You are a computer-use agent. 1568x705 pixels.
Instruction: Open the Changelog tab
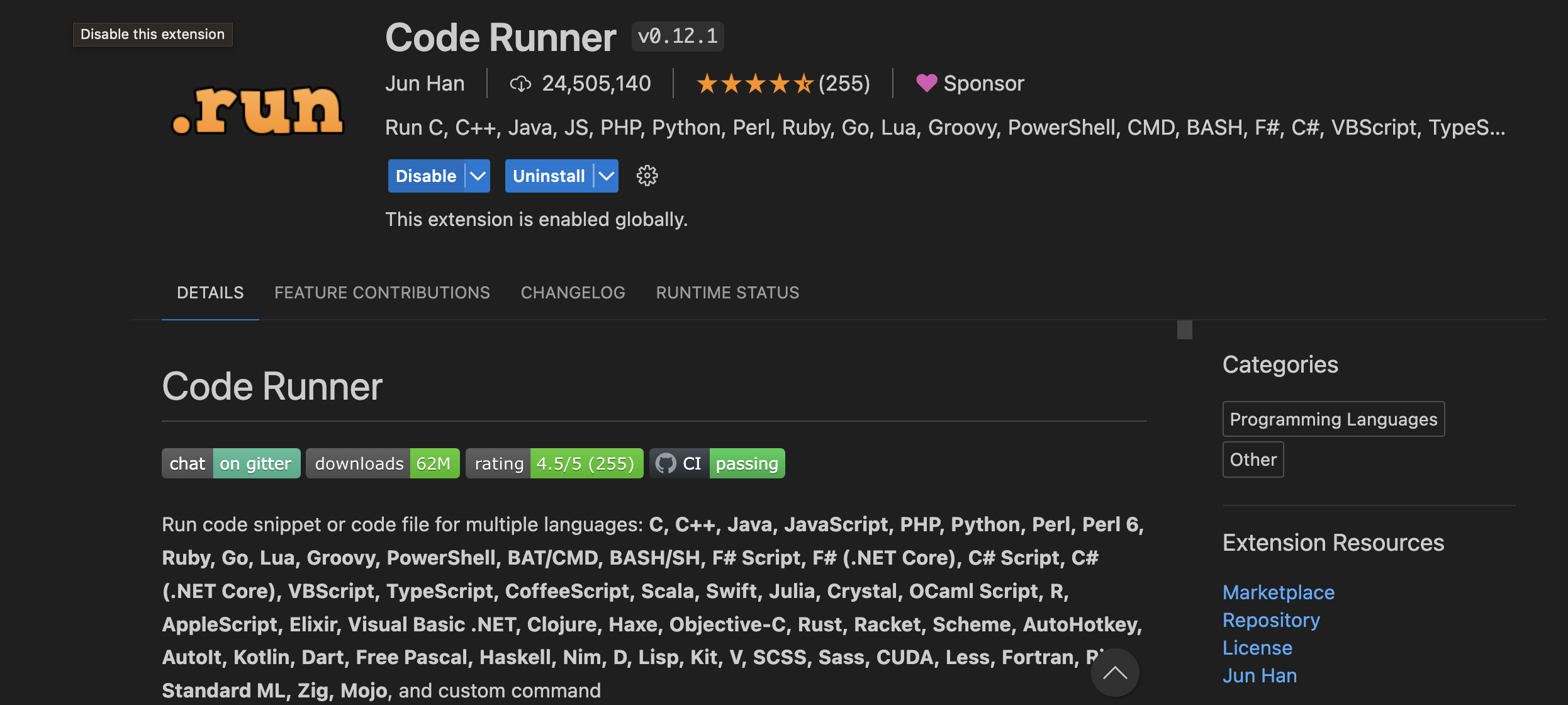point(573,293)
